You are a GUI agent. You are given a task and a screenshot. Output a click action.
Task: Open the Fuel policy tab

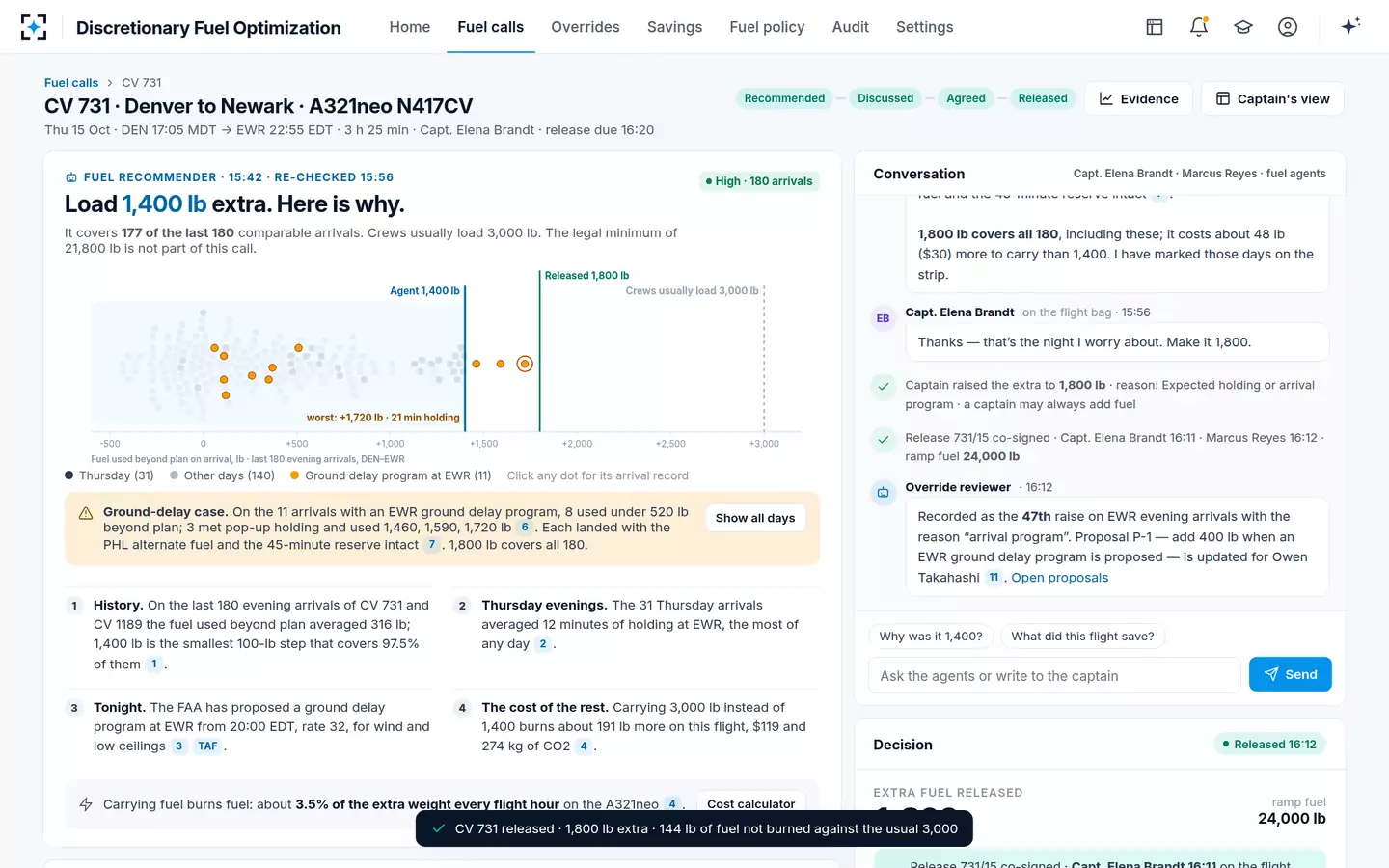pos(767,27)
